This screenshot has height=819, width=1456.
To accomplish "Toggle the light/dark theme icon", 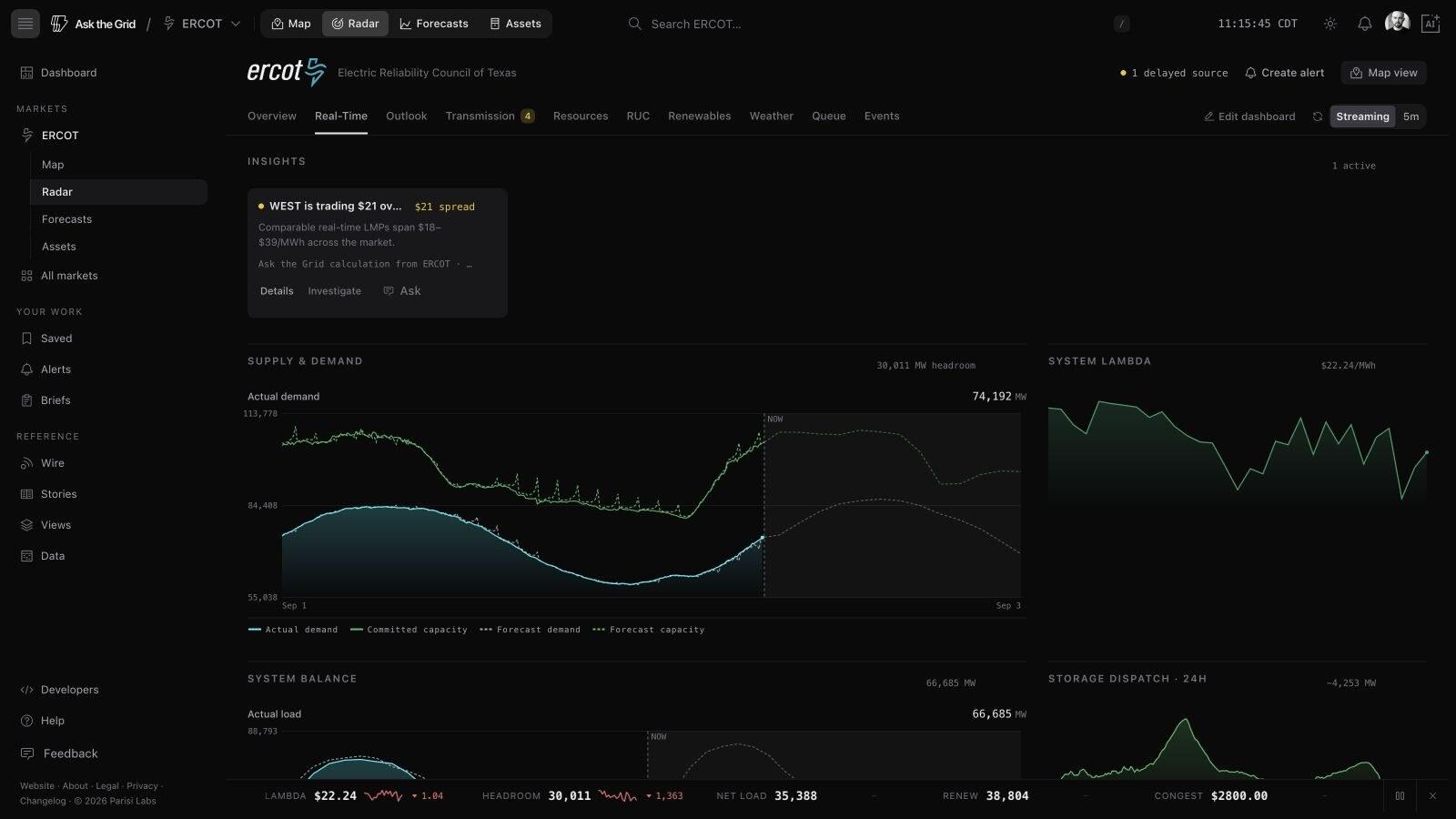I will (x=1330, y=24).
